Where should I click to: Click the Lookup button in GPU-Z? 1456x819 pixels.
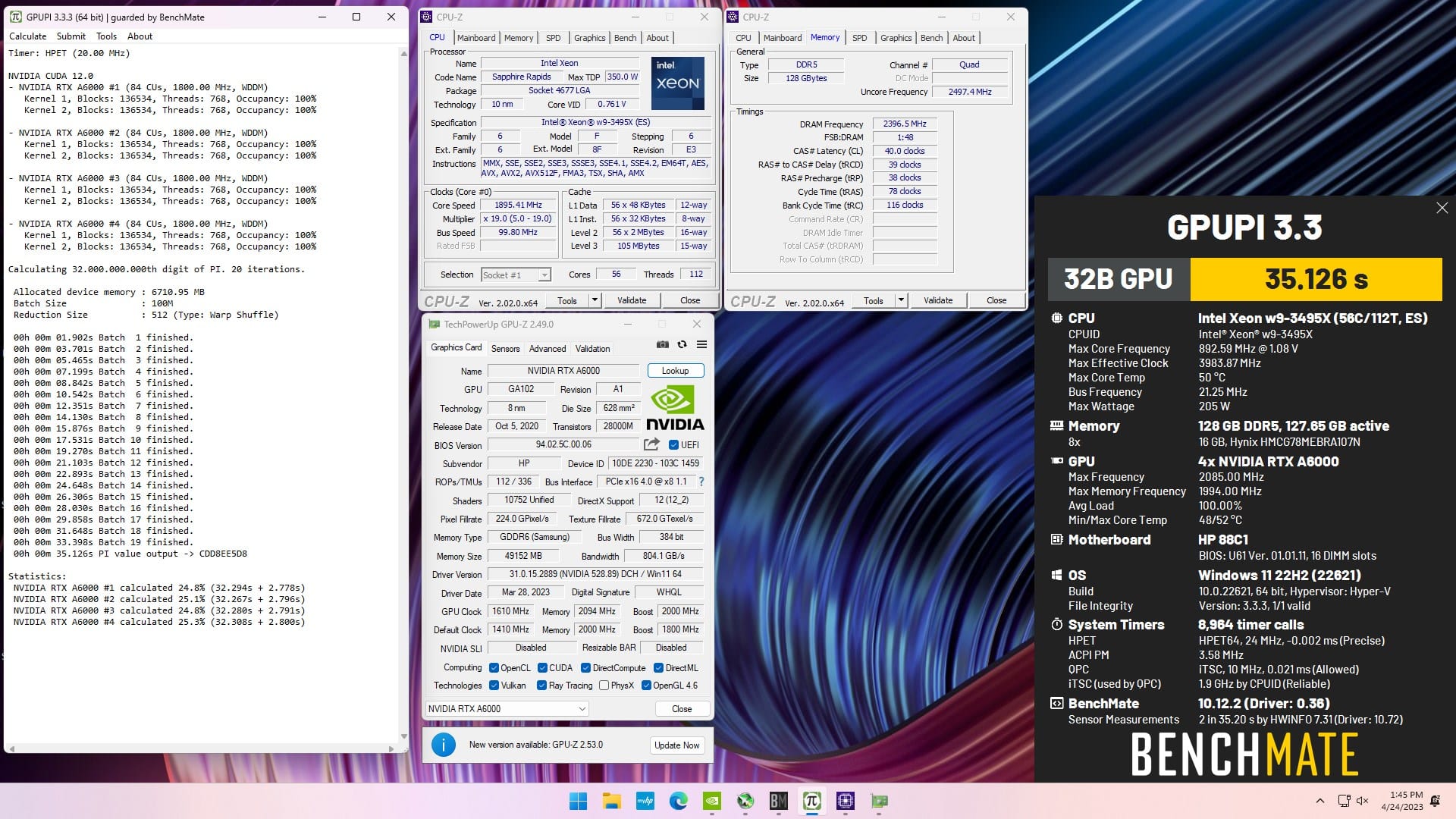coord(676,370)
